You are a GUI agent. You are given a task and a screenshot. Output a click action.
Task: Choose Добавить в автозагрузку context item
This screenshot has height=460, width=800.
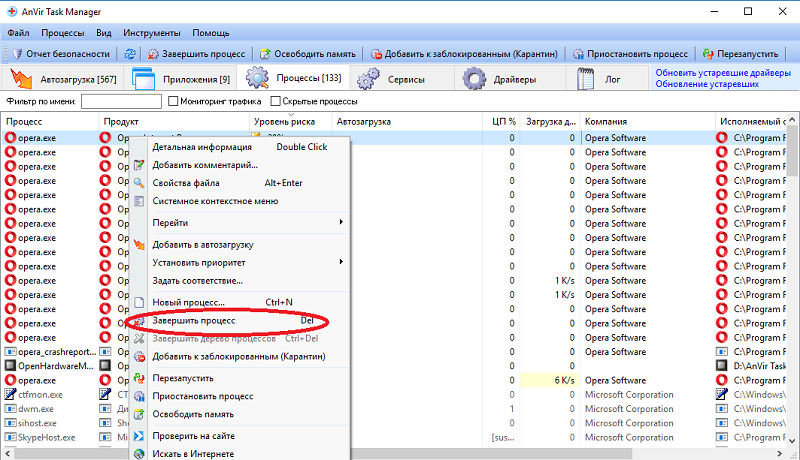pyautogui.click(x=240, y=245)
